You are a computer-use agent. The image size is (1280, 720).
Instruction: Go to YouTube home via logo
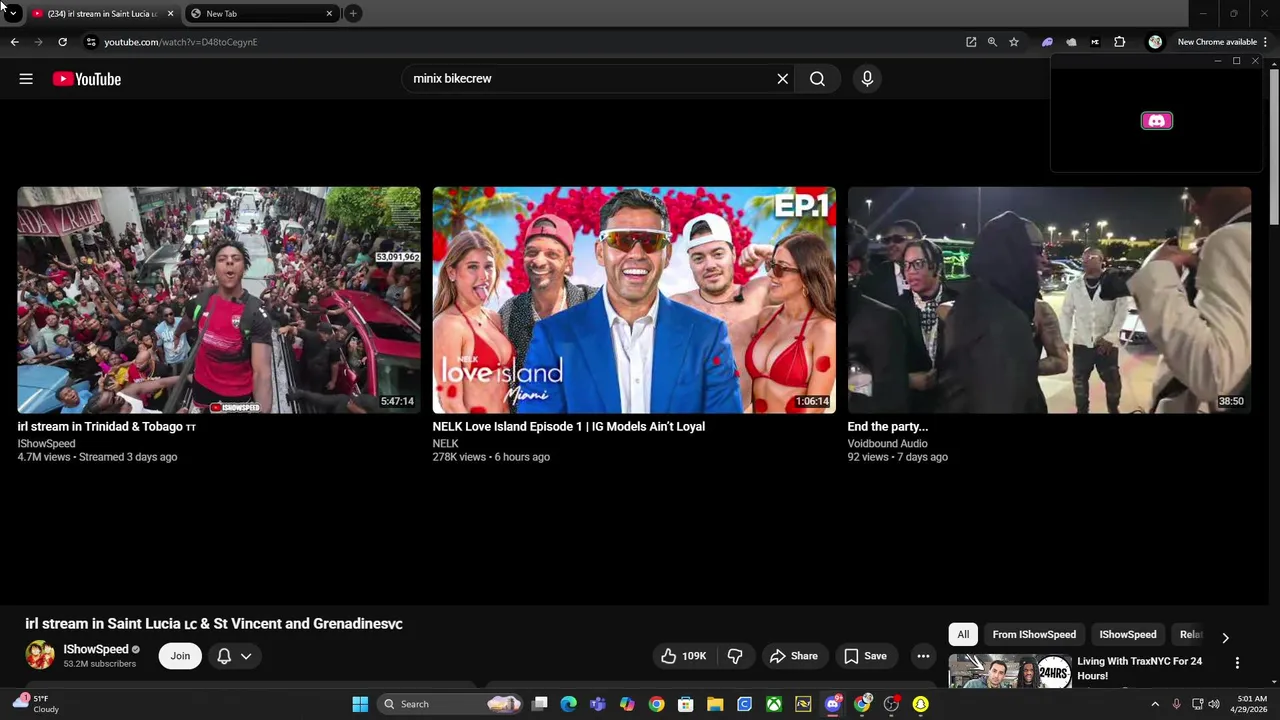[x=87, y=79]
